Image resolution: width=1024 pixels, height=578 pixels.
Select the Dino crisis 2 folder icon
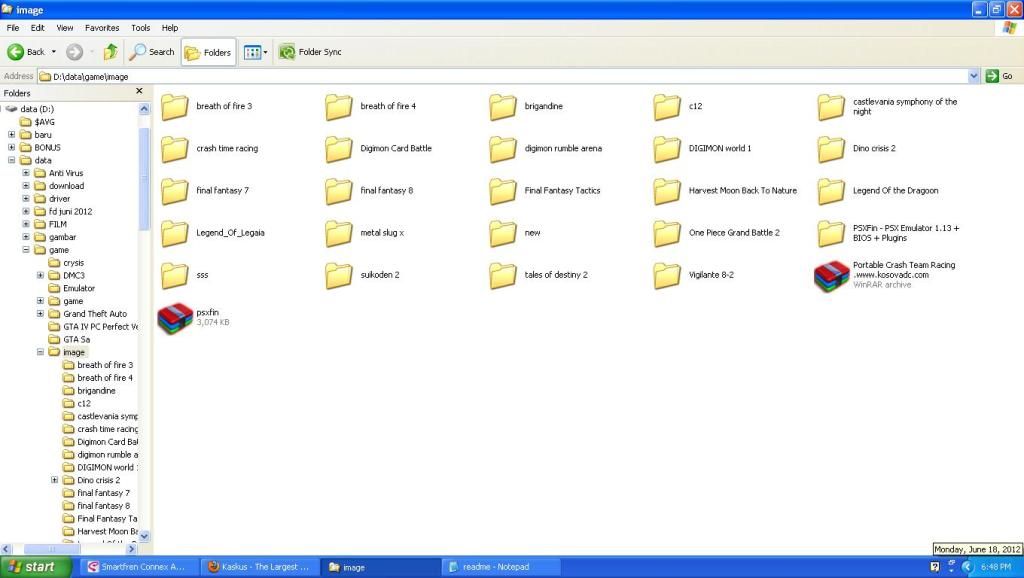[x=831, y=149]
